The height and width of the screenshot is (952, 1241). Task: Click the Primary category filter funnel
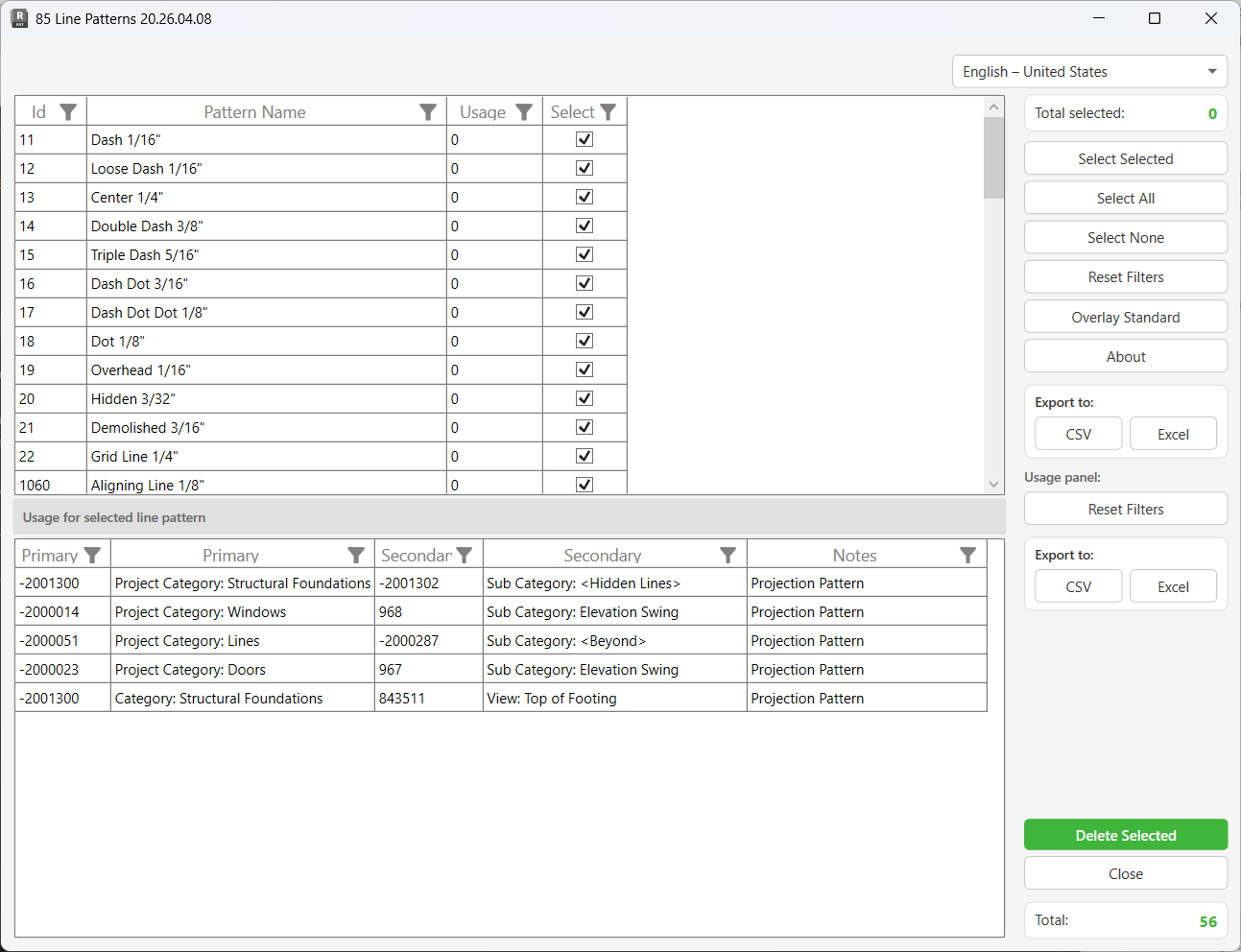(x=356, y=555)
